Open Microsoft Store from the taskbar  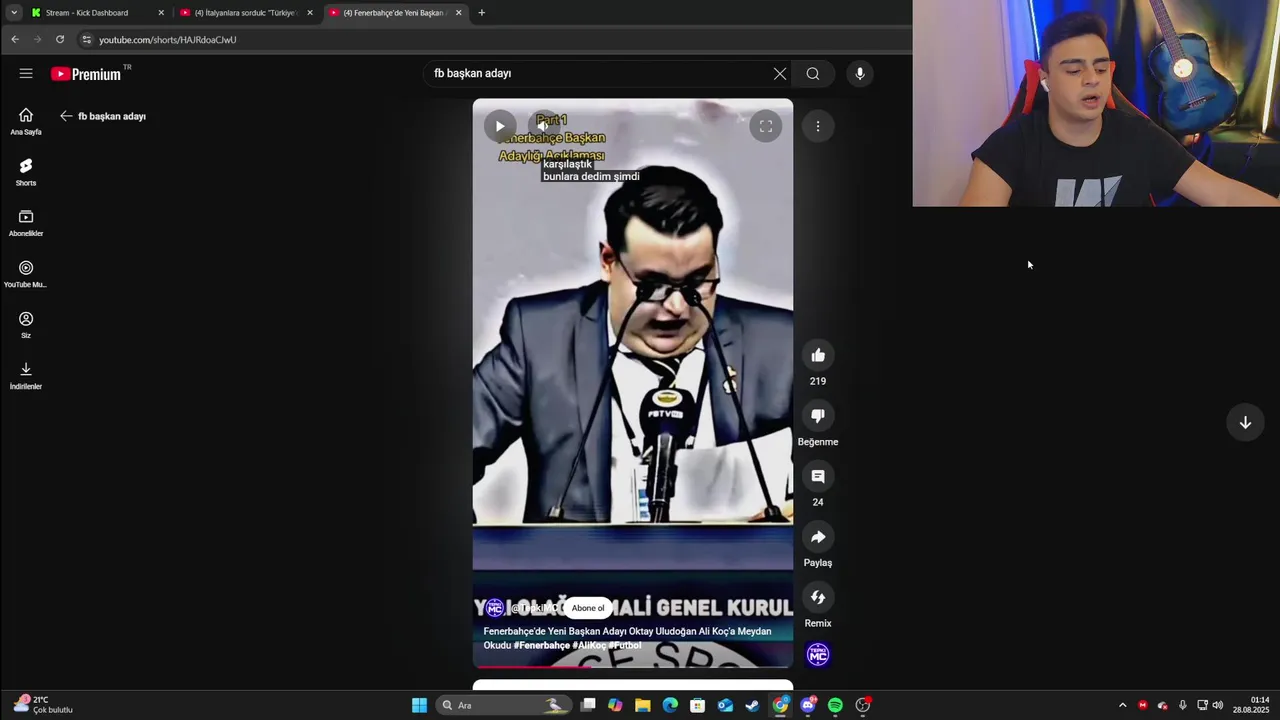(x=697, y=705)
